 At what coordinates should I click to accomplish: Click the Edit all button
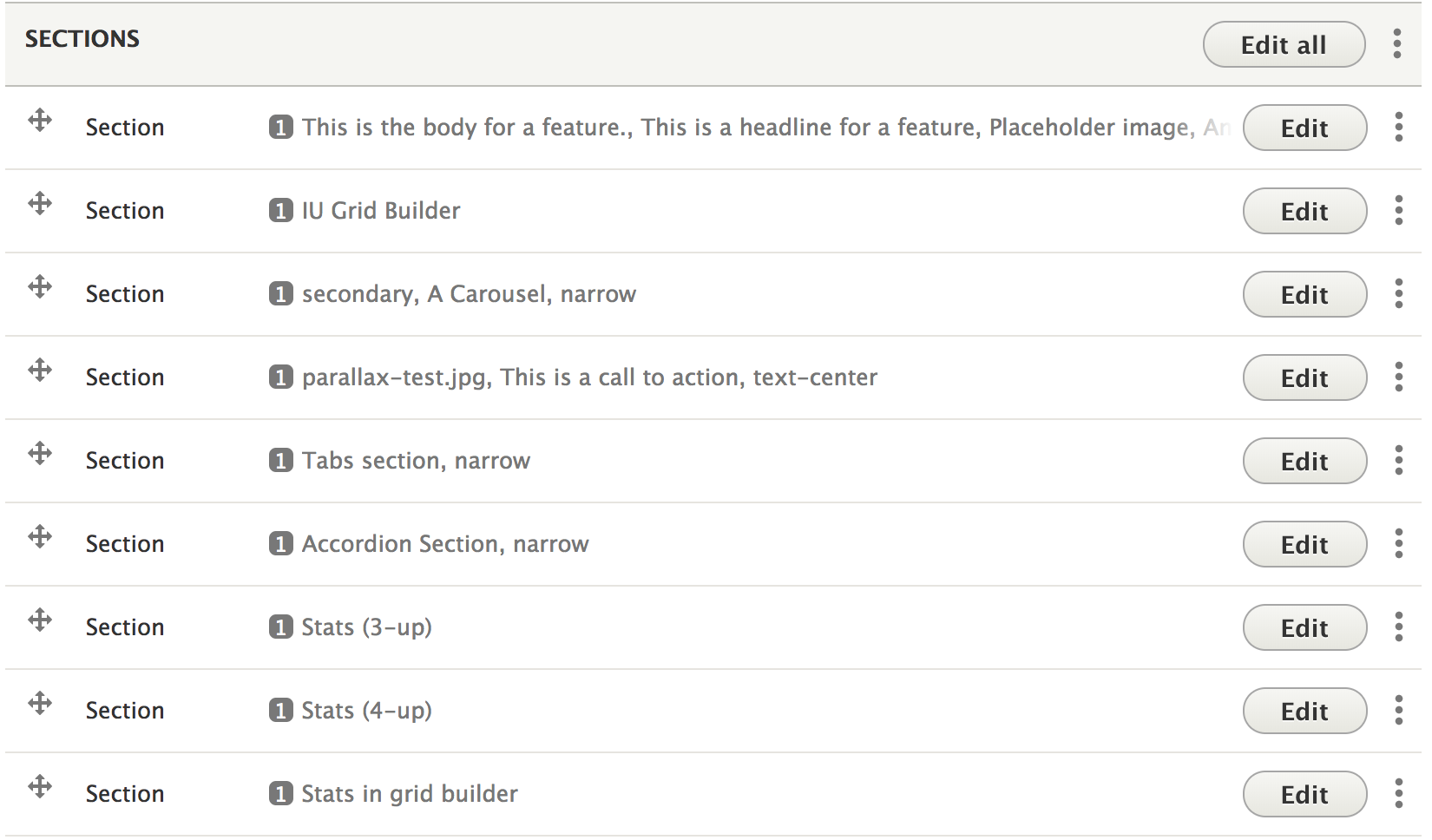1284,44
